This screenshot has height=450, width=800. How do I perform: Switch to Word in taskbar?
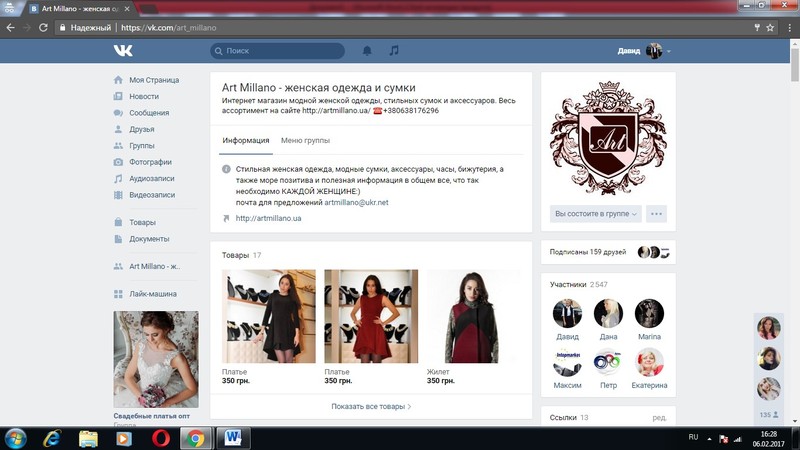pyautogui.click(x=233, y=438)
